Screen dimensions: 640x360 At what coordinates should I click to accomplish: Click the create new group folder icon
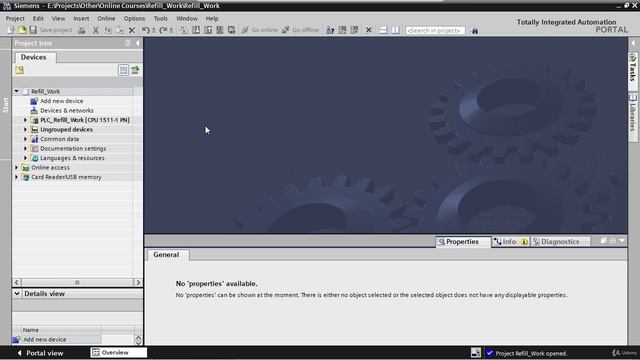click(19, 70)
